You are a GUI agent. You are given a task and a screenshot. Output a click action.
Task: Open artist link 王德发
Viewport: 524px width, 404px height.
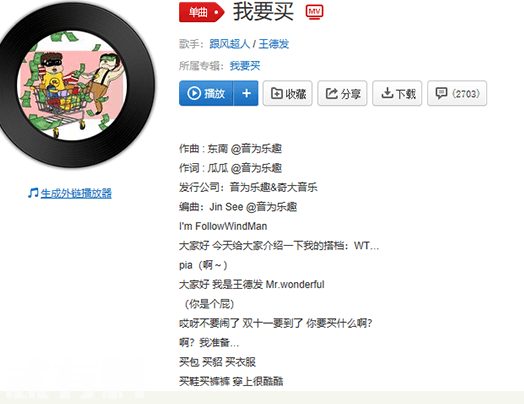[x=274, y=44]
